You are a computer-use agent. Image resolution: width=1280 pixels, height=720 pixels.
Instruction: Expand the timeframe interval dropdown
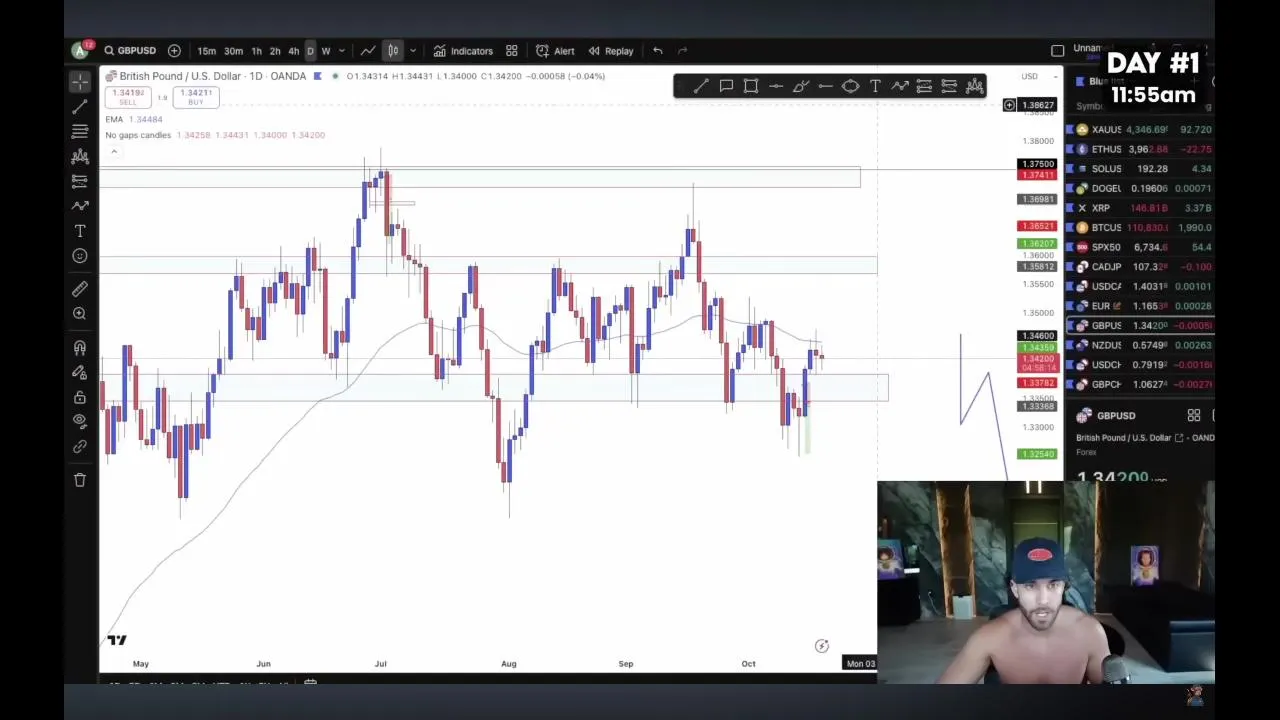click(x=342, y=51)
